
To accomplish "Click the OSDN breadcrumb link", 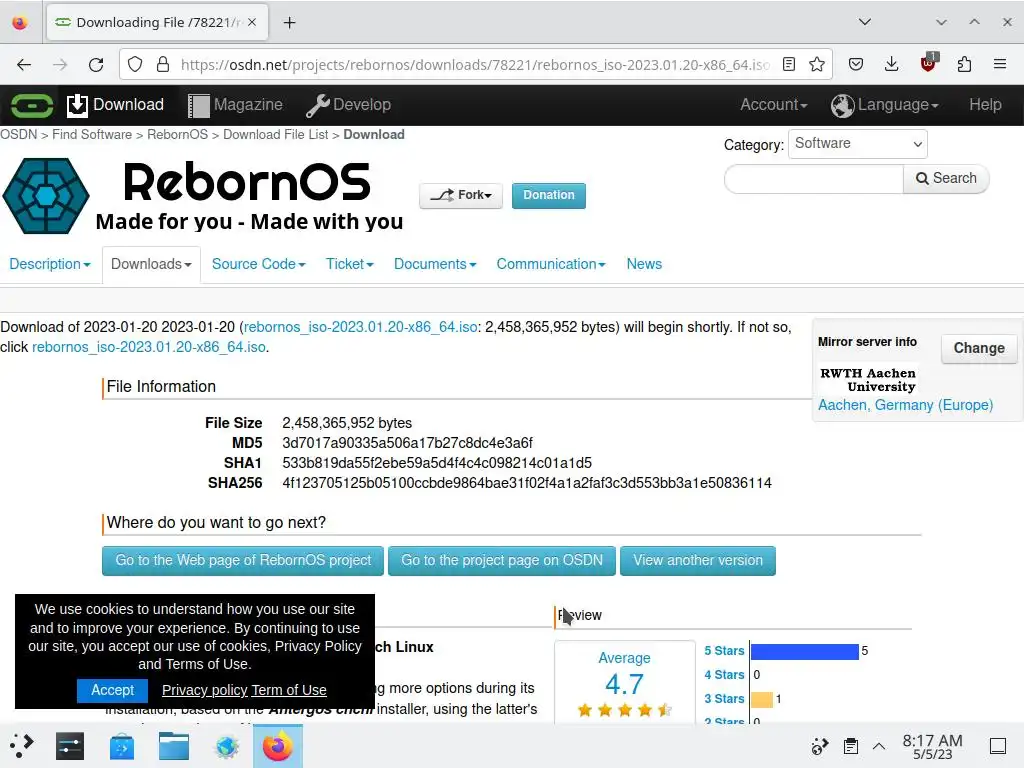I will (x=18, y=135).
